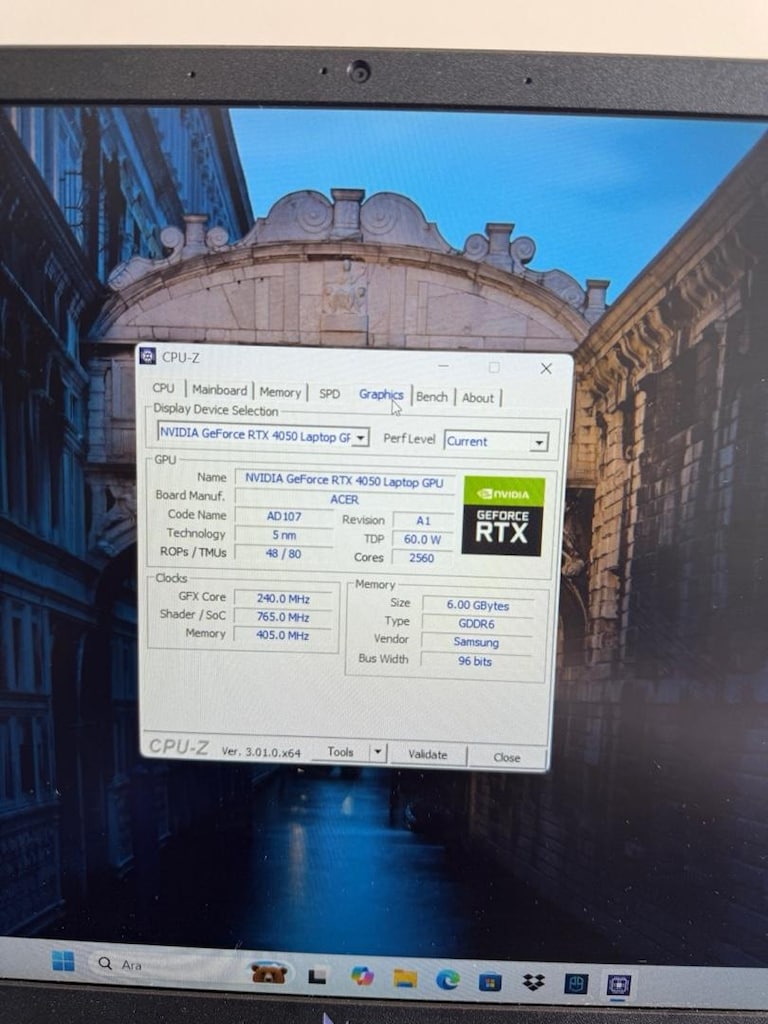Screen dimensions: 768x1024
Task: Open the SPD tab
Action: click(x=330, y=394)
